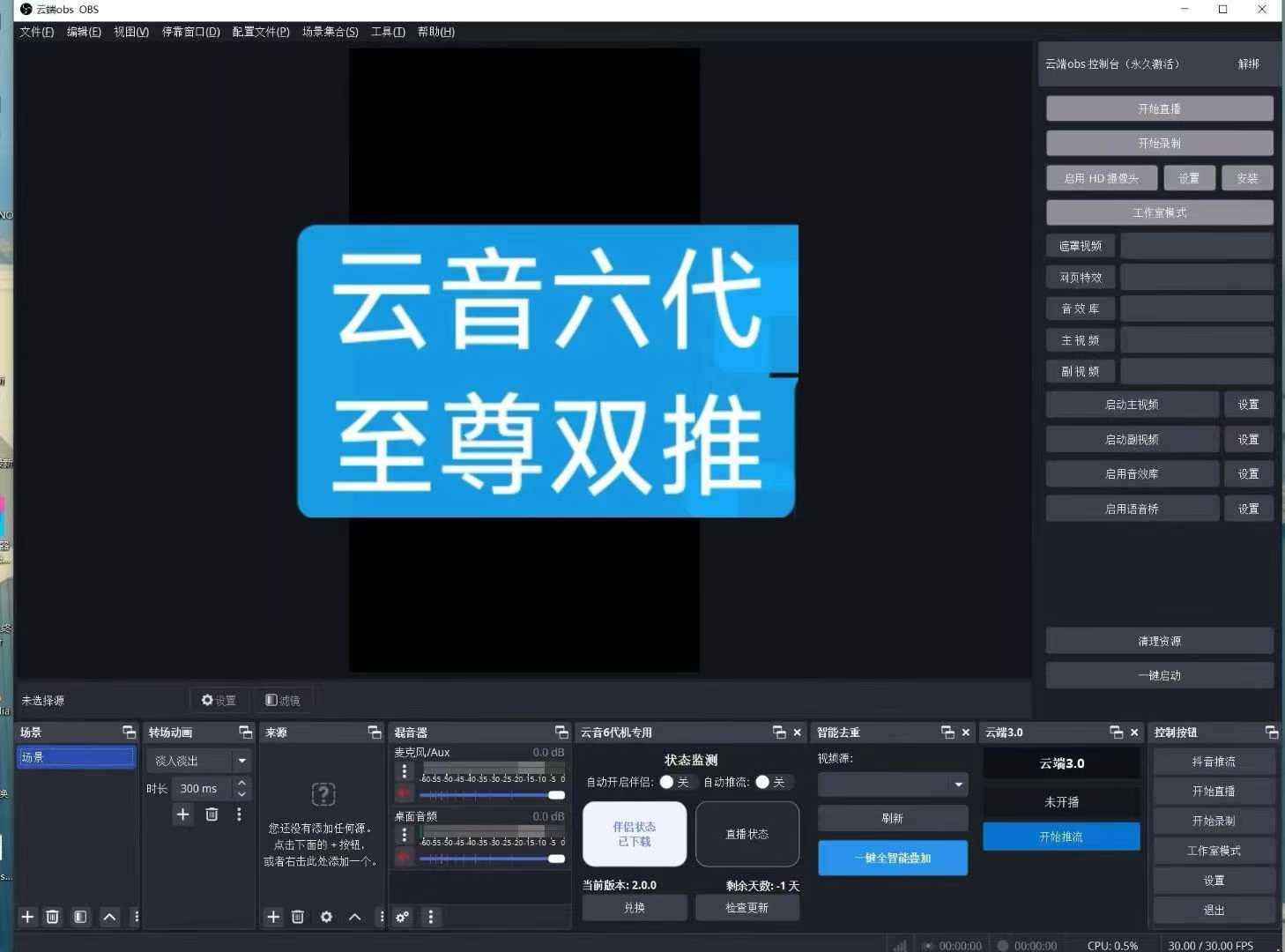Close the 云端3.0 panel
Screen dimensions: 1285x952
(x=1134, y=733)
